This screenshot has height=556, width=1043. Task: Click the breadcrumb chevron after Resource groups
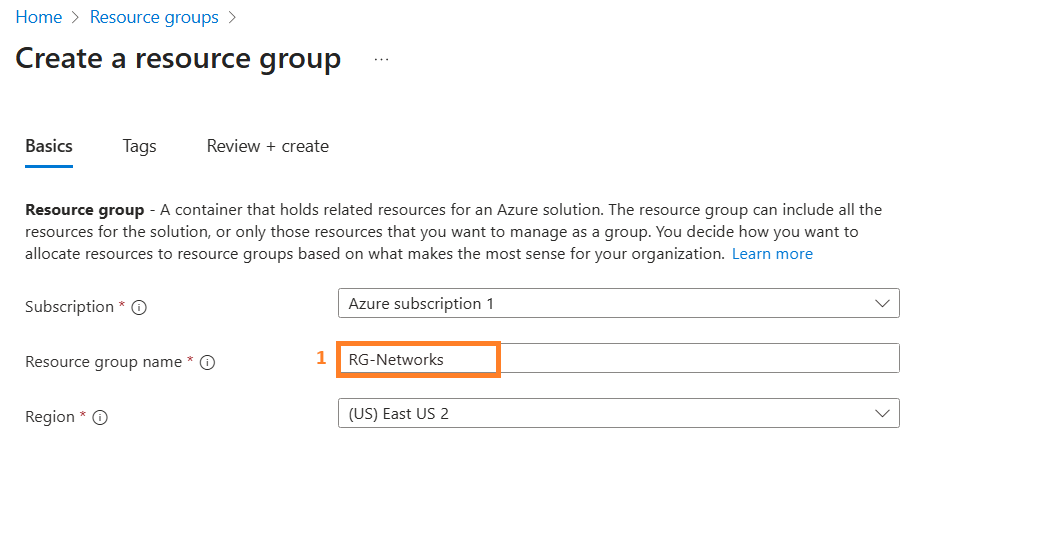(x=231, y=17)
